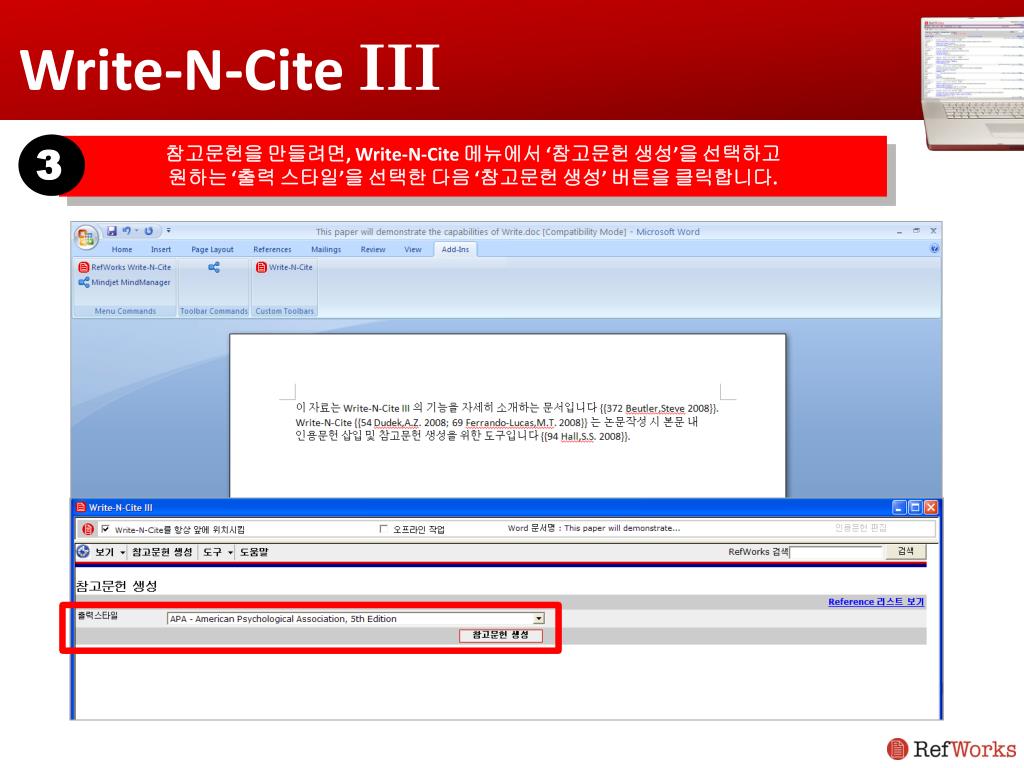Launch RefWorks Write-N-Cite menu command

(125, 267)
